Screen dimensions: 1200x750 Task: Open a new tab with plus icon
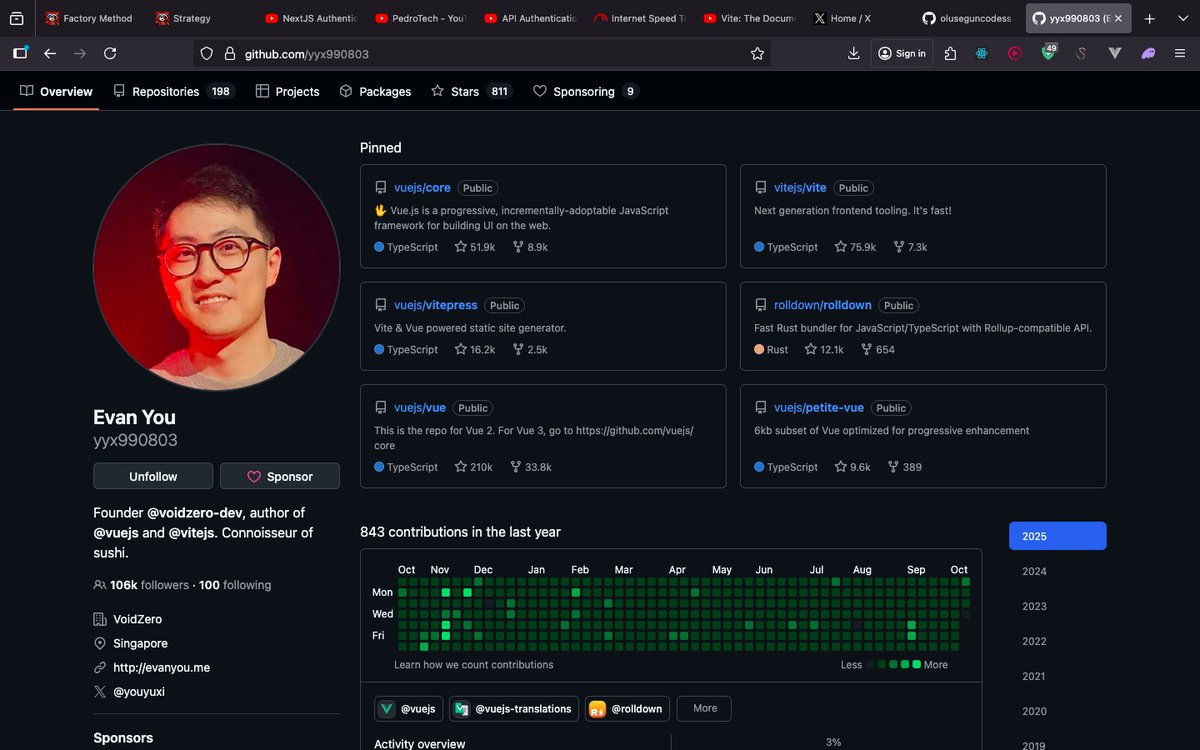[x=1150, y=18]
